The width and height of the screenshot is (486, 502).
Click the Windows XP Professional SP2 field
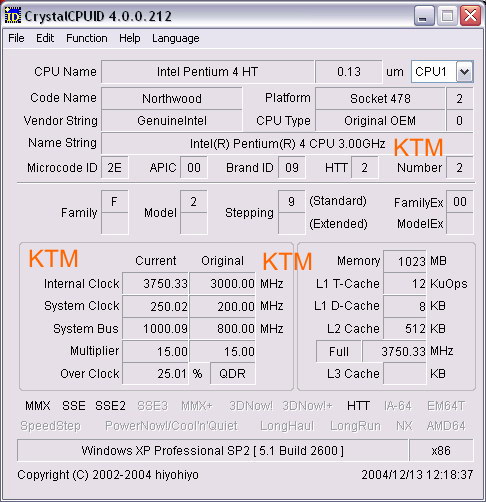(x=213, y=451)
